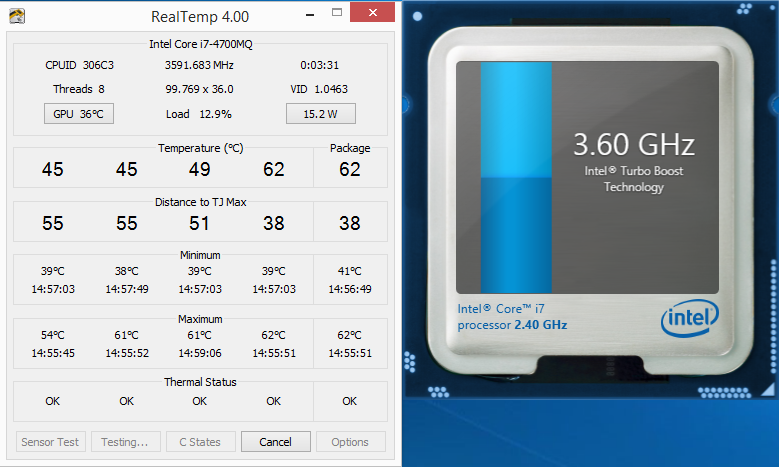Screen dimensions: 779x467
Task: Click the third core temperature 49
Action: point(199,169)
